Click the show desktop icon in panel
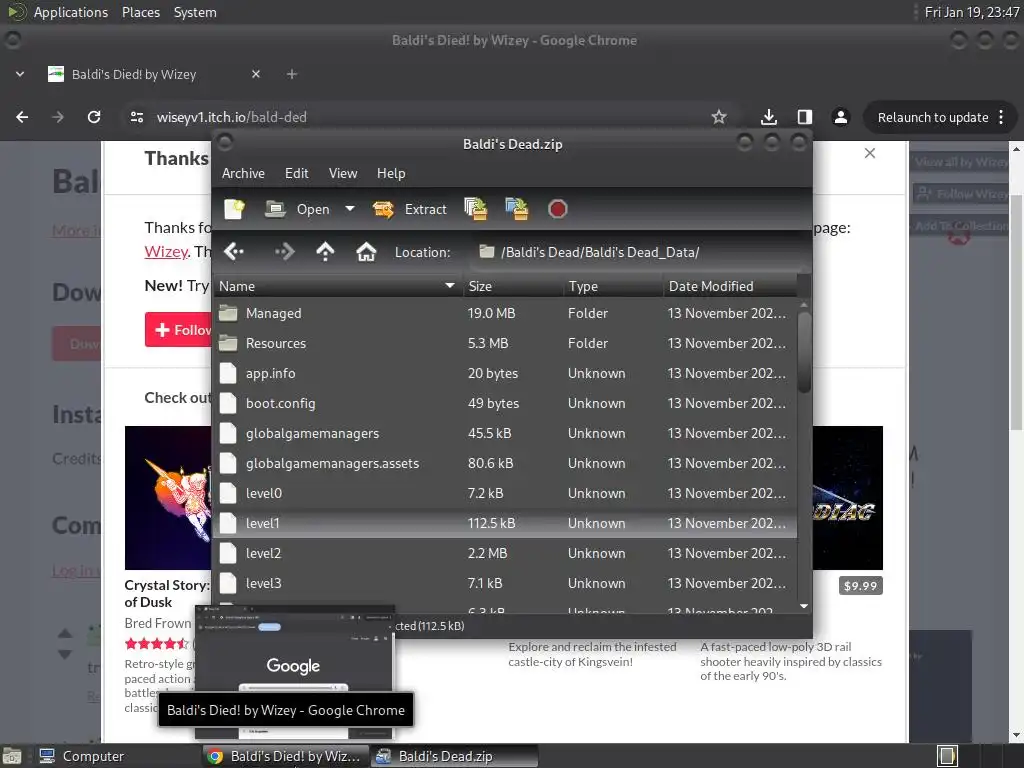1024x768 pixels. 12,756
